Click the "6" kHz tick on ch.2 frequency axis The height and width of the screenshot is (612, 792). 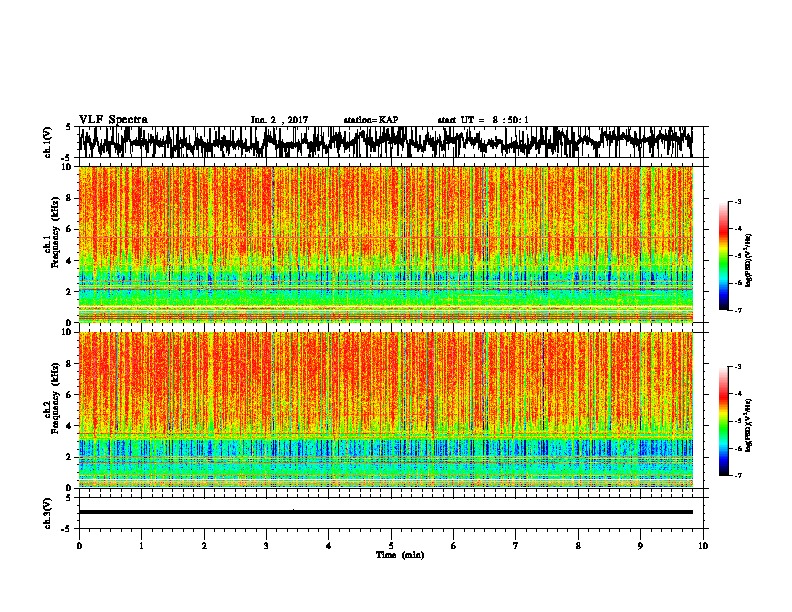point(69,394)
